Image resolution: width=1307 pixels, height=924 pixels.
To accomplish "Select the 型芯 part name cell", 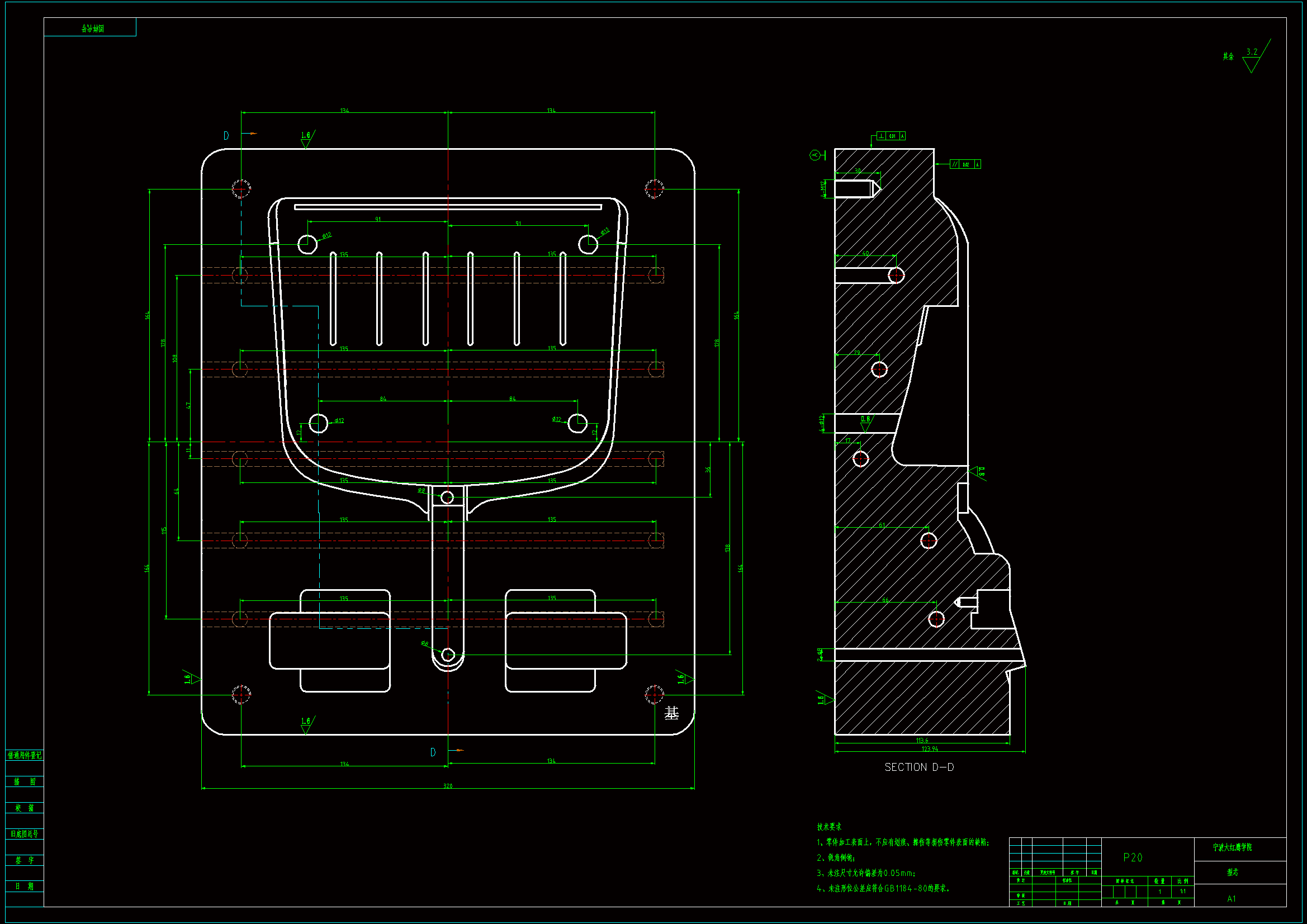I will point(1232,872).
